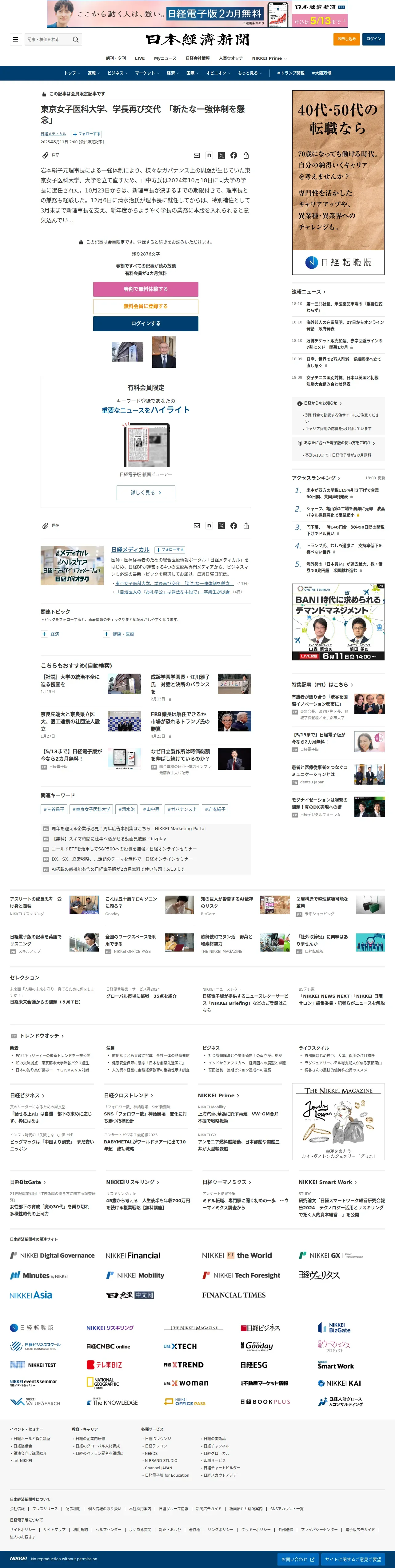
Task: Open the Myニュース menu item
Action: click(x=165, y=58)
